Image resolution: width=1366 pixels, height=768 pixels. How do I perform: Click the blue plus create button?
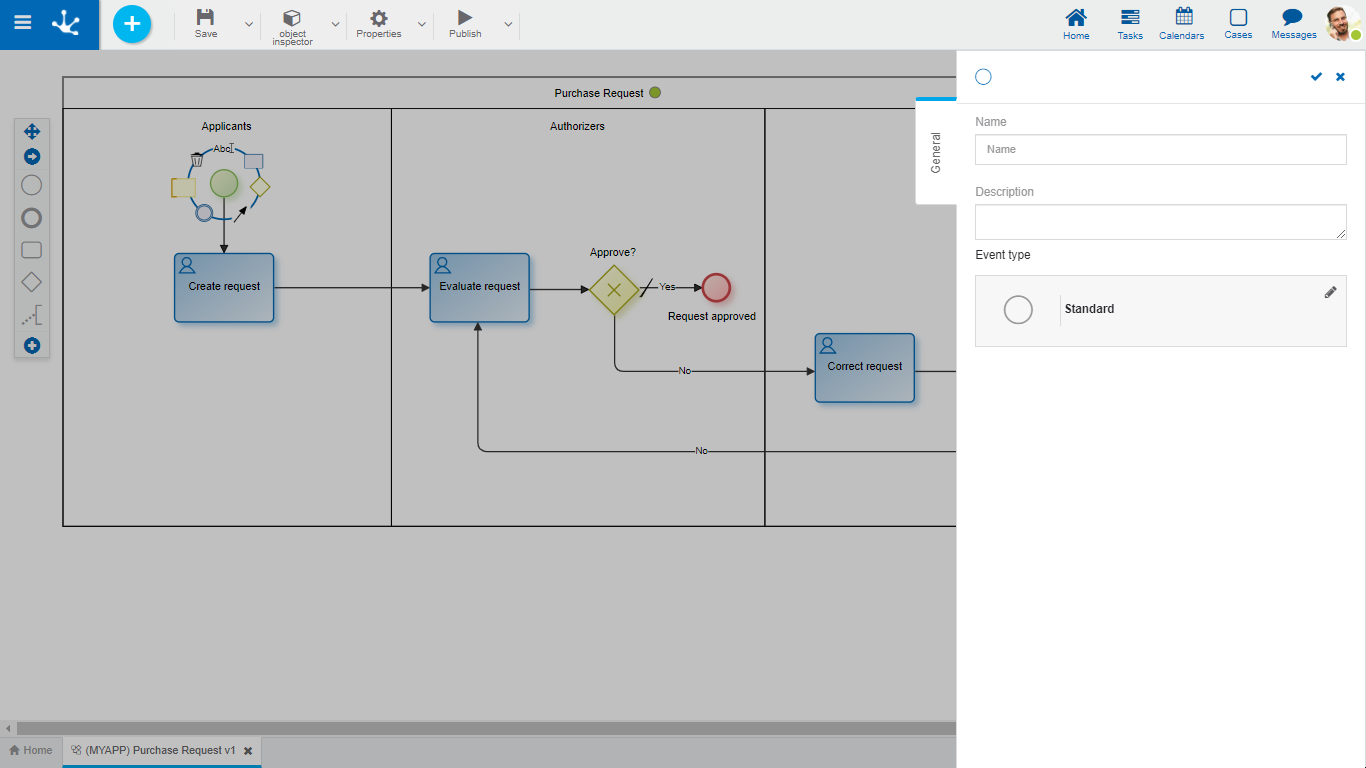pyautogui.click(x=132, y=24)
